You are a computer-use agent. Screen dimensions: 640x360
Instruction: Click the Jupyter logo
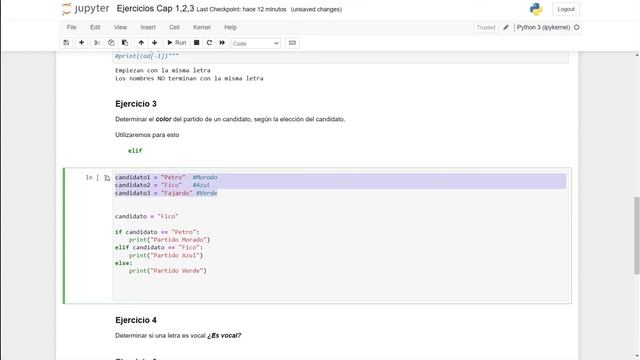pyautogui.click(x=86, y=9)
